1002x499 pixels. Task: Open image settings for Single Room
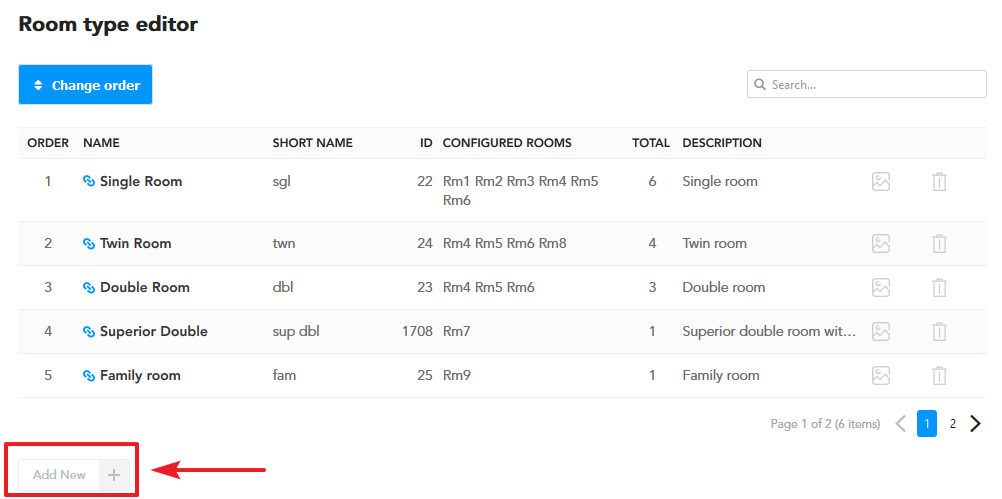tap(881, 181)
